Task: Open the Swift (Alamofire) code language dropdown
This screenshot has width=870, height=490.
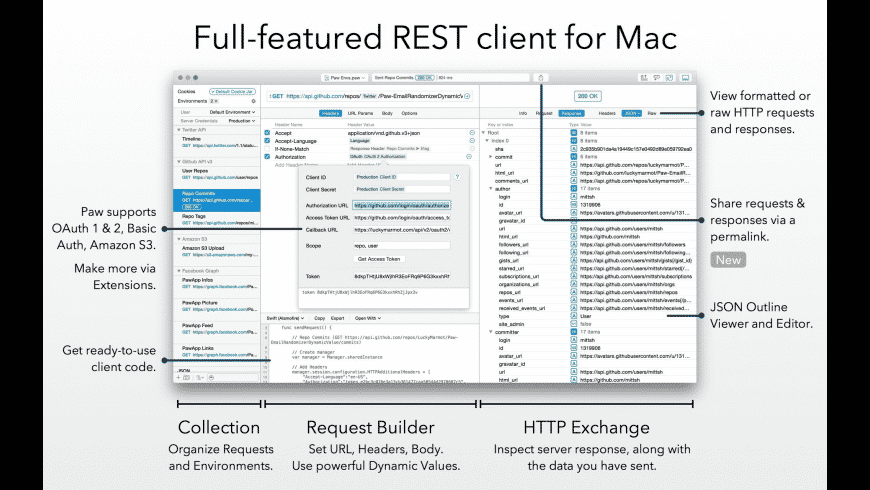Action: coord(285,319)
